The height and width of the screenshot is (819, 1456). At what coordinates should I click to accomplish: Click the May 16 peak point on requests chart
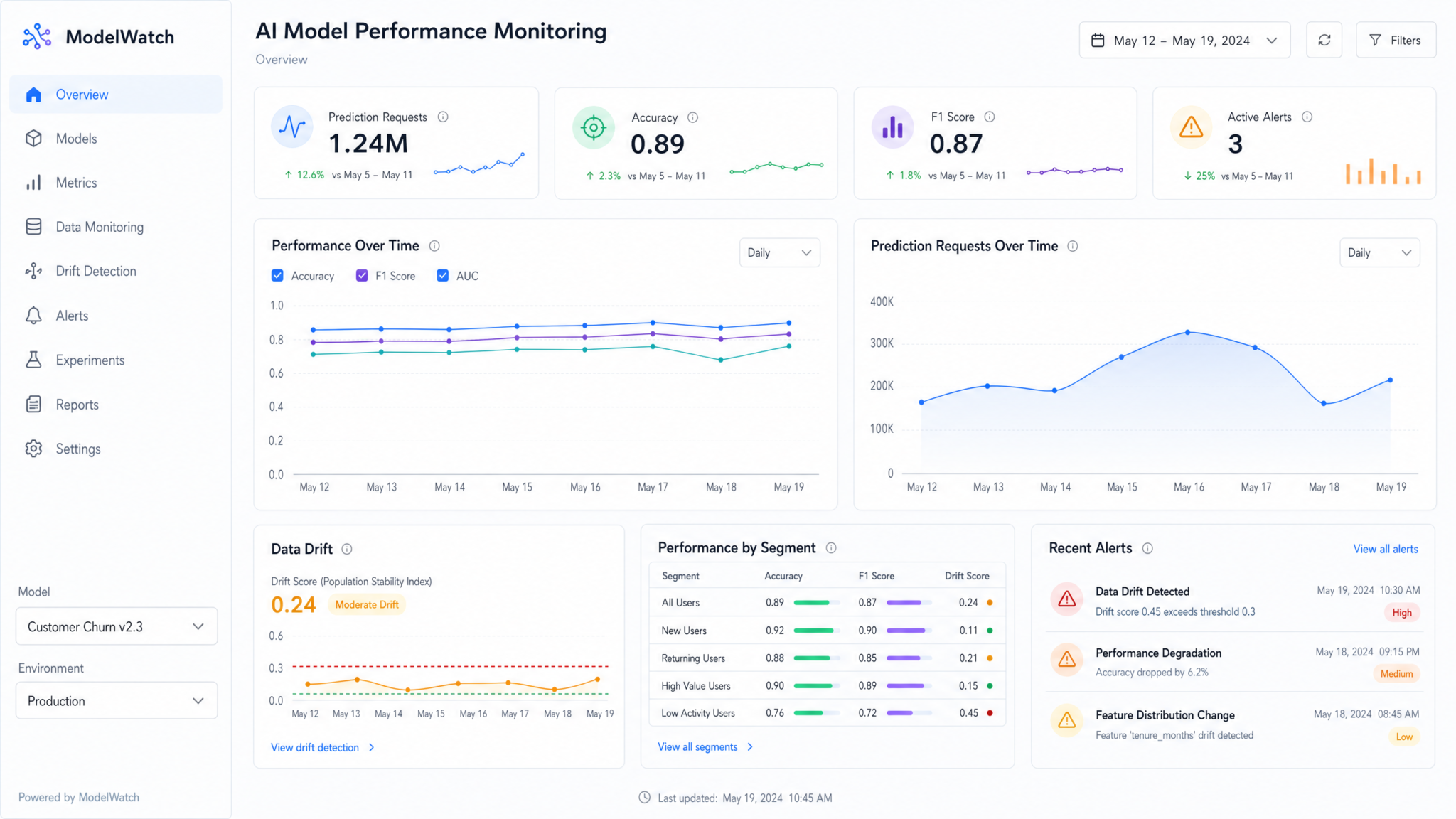pos(1187,332)
